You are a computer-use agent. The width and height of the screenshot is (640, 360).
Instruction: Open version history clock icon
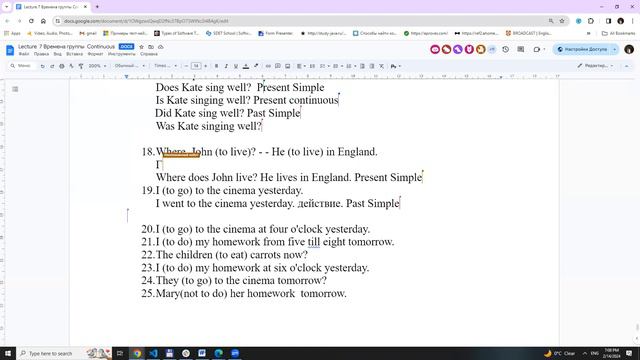(506, 49)
